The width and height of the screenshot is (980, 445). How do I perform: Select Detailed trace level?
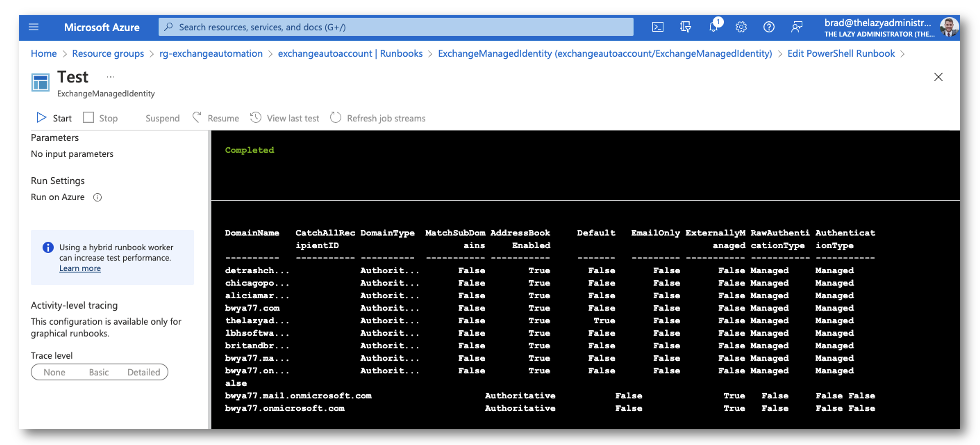tap(144, 372)
